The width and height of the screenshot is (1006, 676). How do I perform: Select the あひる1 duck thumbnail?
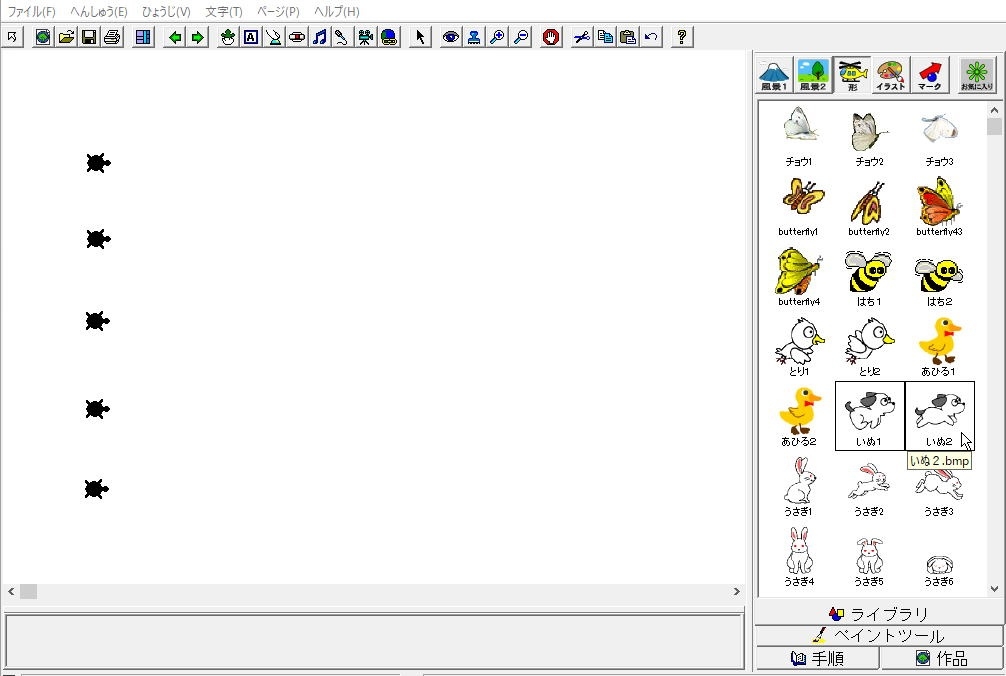click(x=939, y=346)
